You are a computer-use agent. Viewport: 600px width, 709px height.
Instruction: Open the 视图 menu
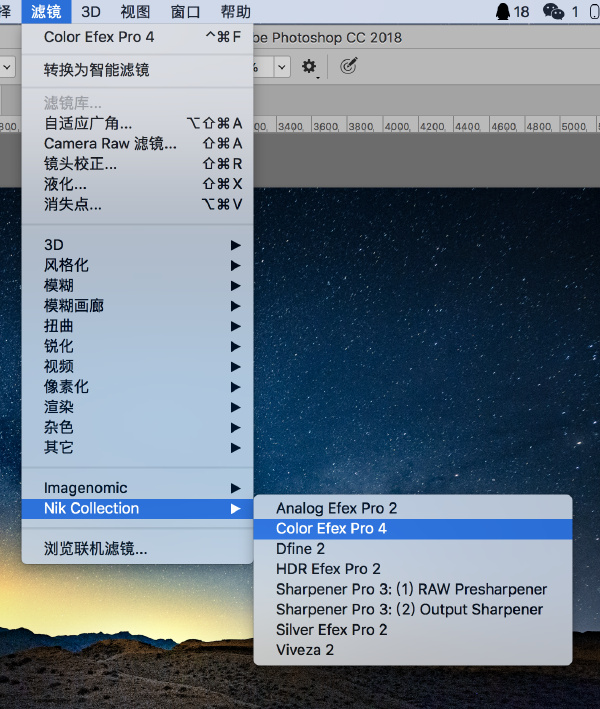point(135,12)
